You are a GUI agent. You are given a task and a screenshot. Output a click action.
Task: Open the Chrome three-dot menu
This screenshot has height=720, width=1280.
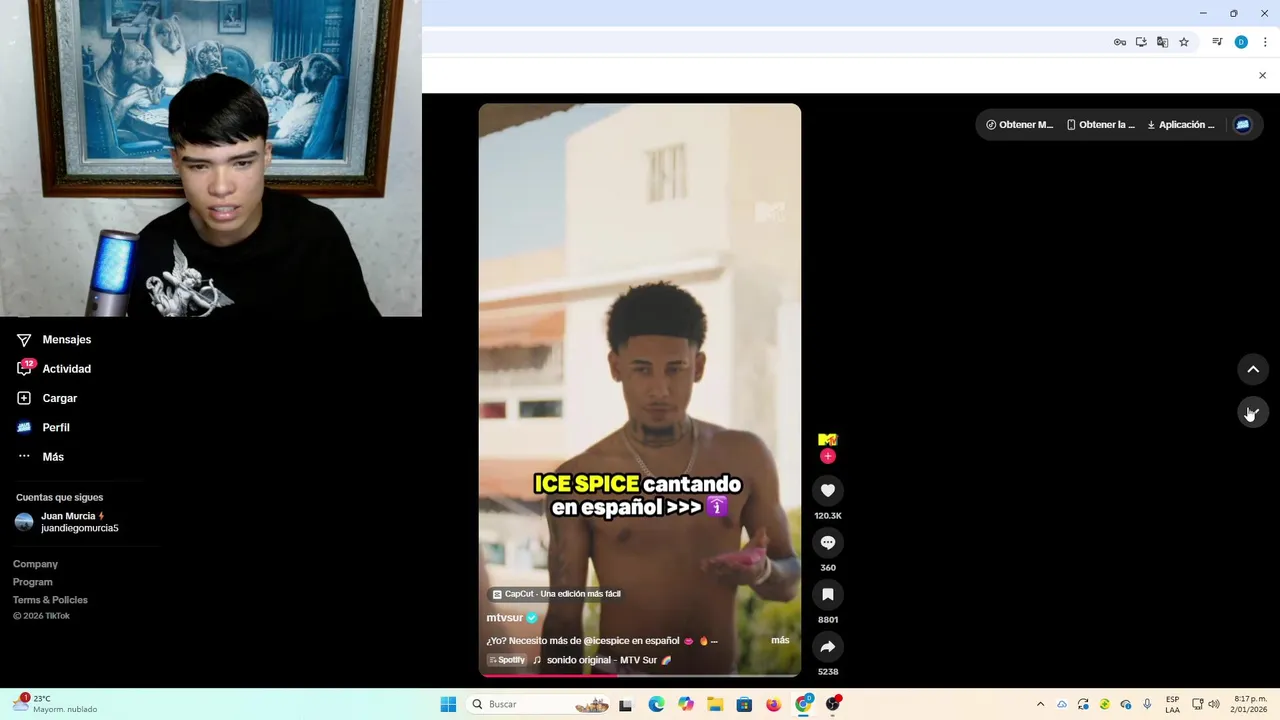(x=1265, y=42)
